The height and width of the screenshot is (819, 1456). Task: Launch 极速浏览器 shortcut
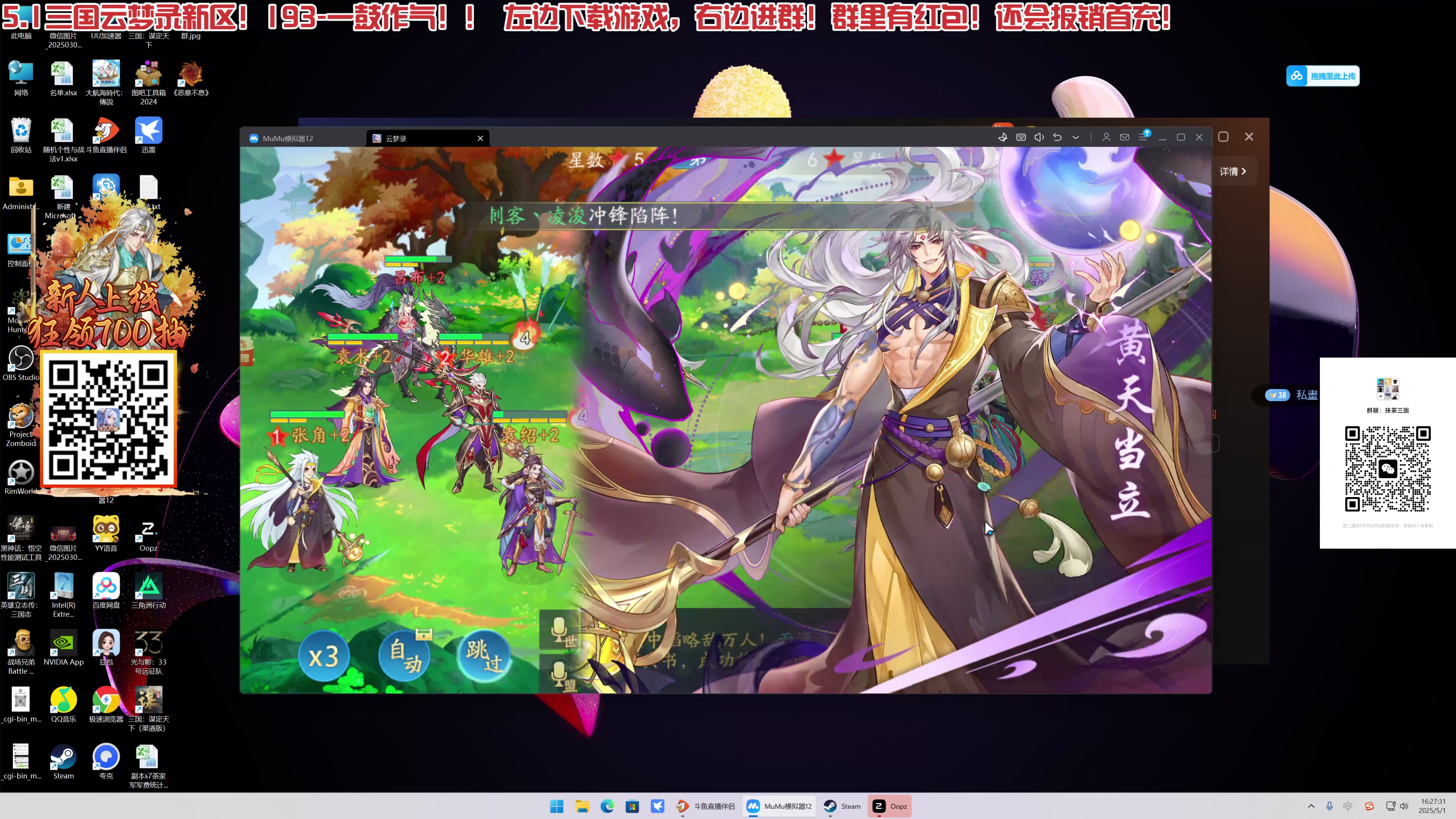[x=106, y=705]
